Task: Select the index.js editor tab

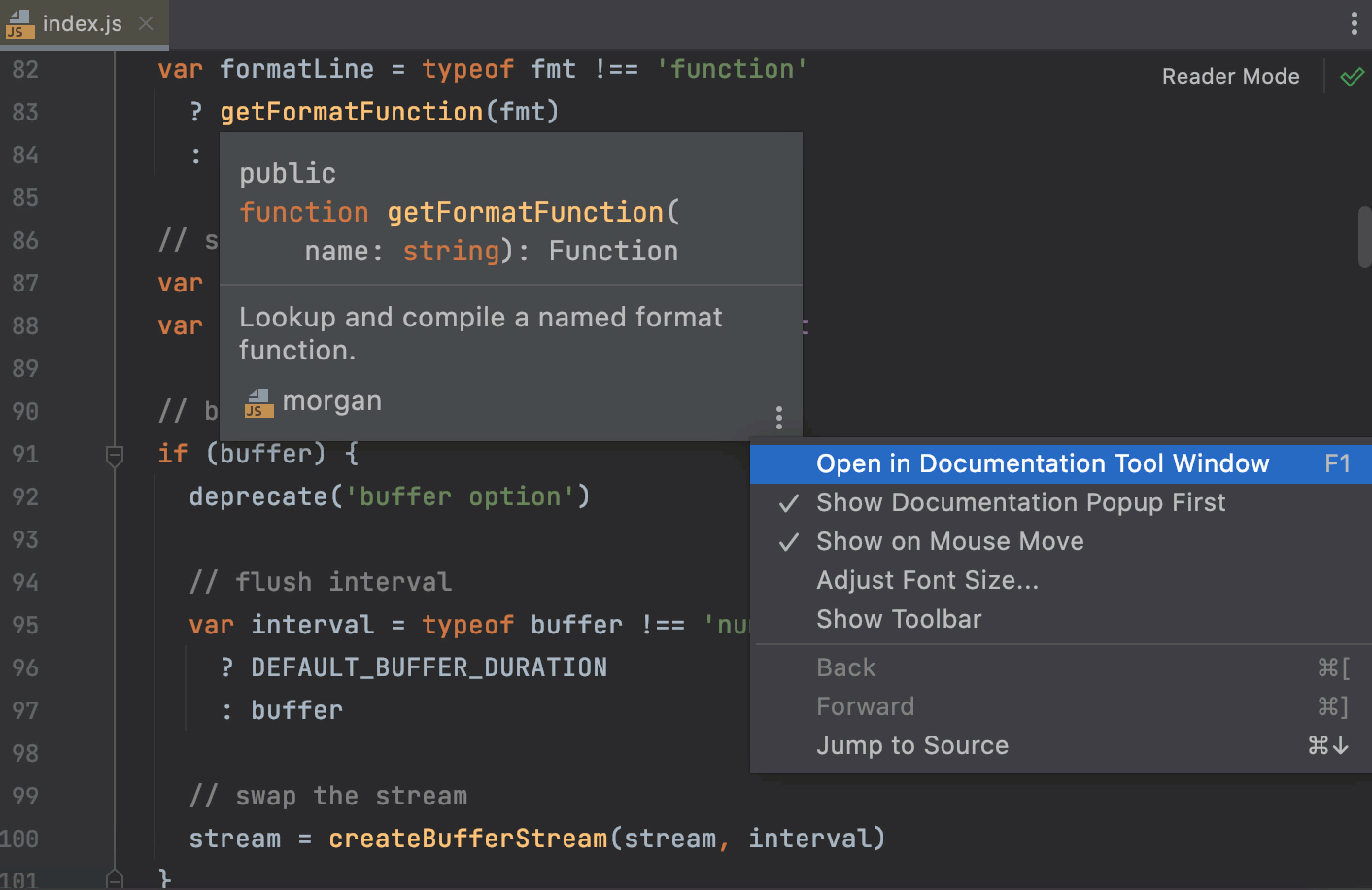Action: (84, 23)
